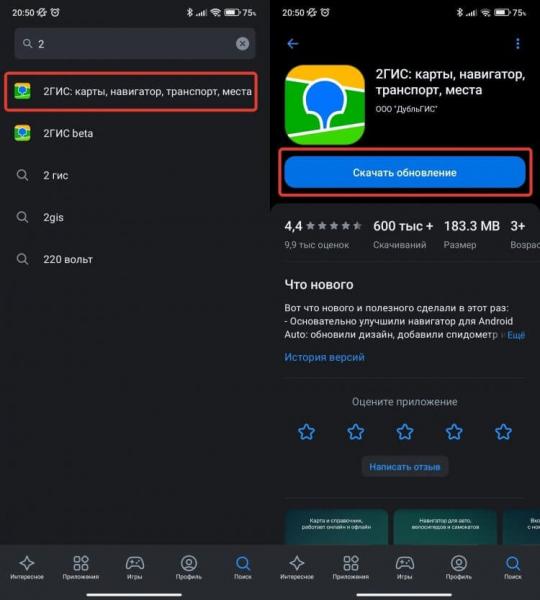Open Профиль tab in left screen
The height and width of the screenshot is (600, 540).
click(189, 567)
